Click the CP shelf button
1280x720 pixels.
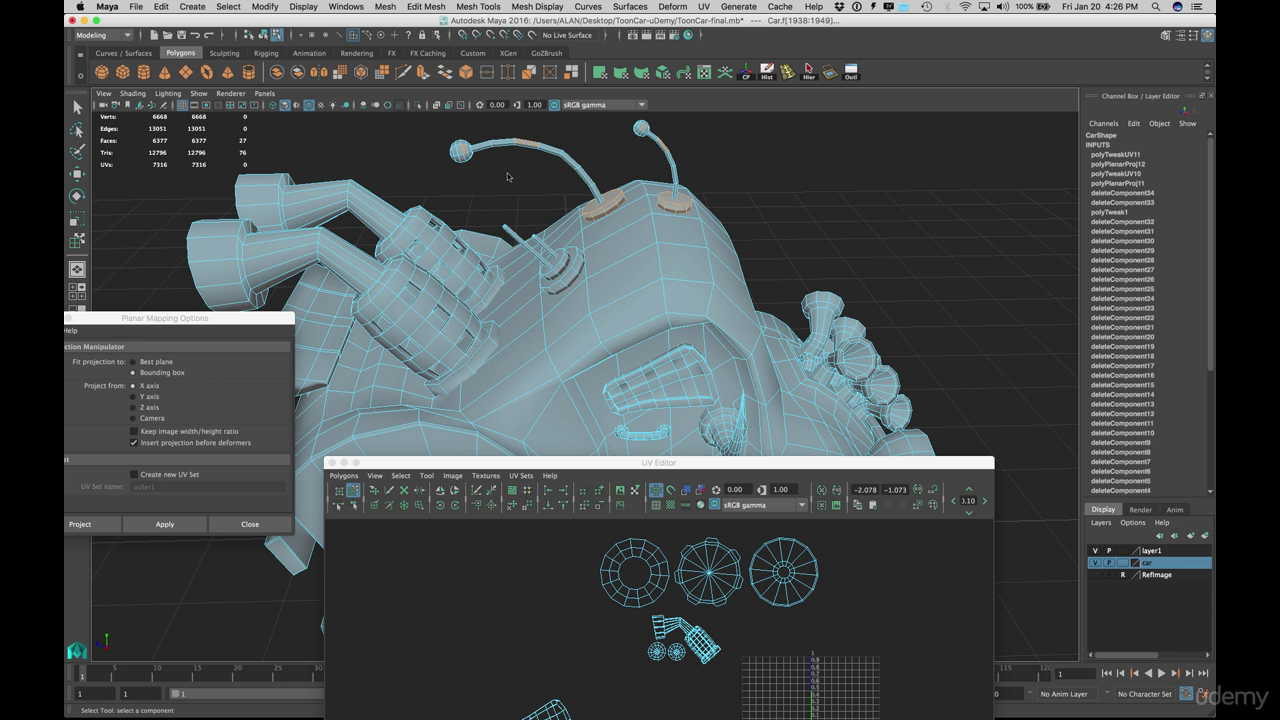click(746, 72)
